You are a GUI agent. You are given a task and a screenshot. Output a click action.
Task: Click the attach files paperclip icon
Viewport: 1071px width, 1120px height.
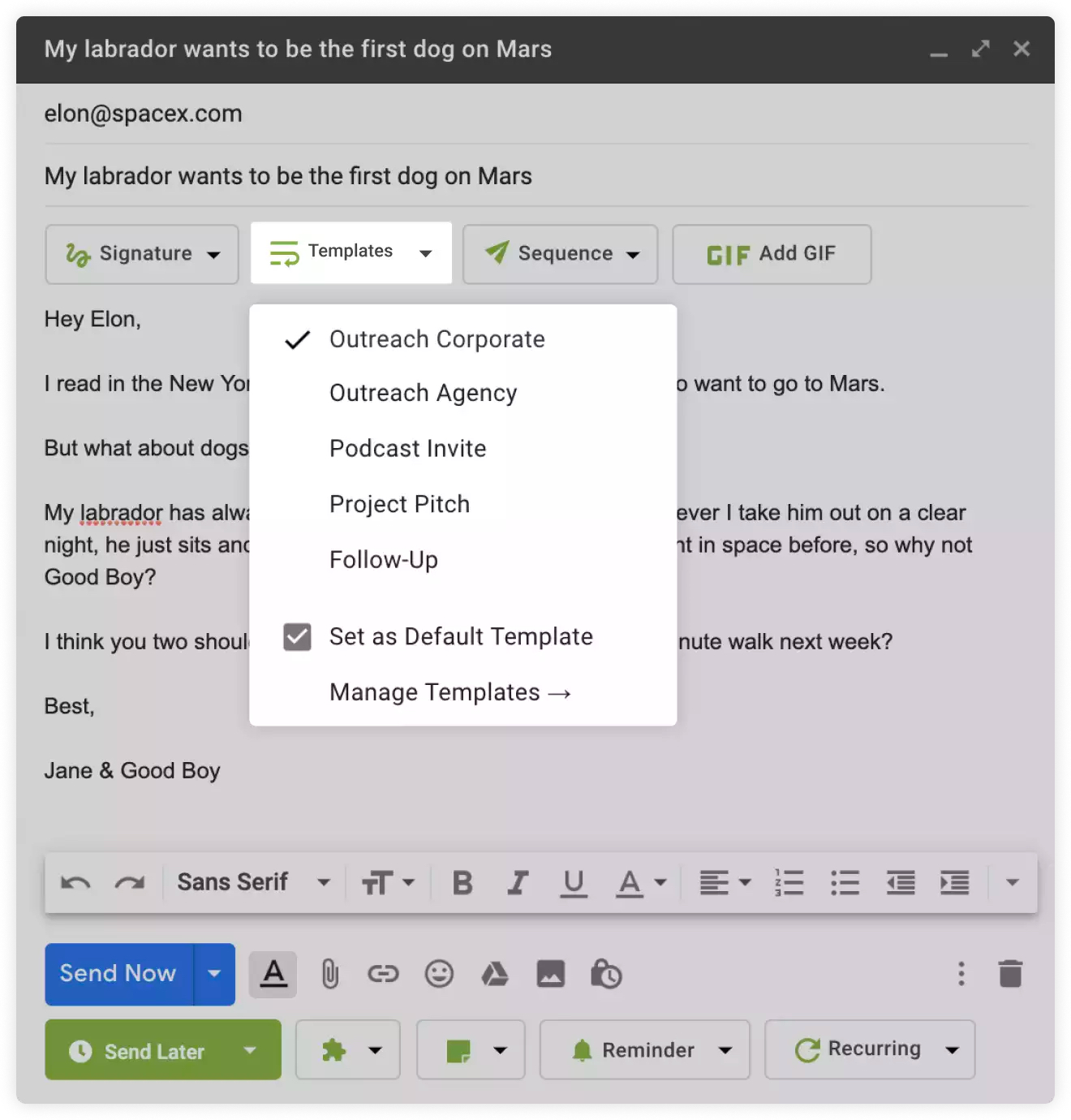(x=329, y=973)
